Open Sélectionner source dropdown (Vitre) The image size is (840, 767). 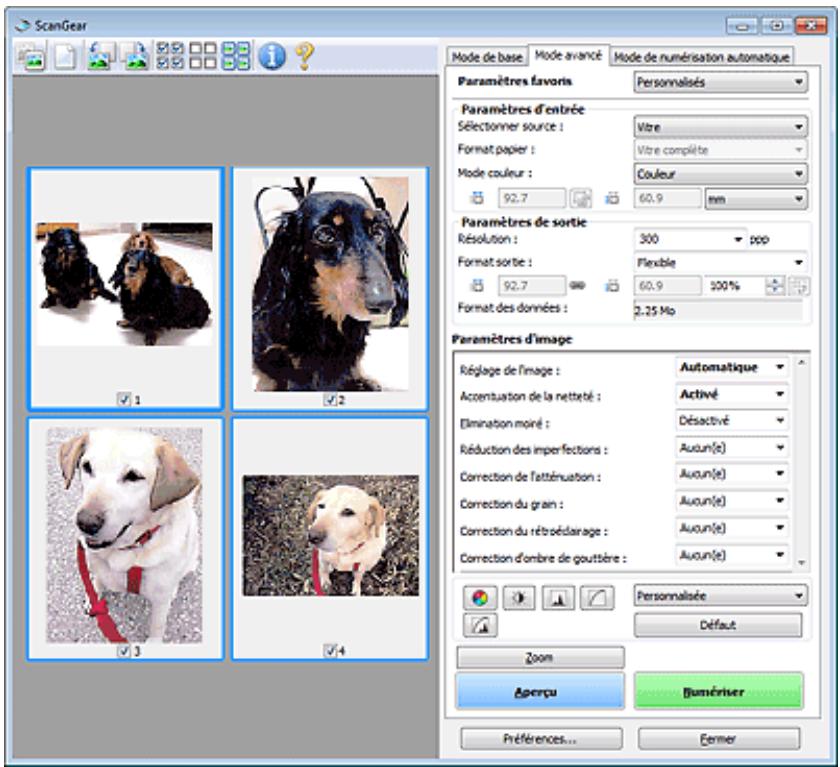721,127
